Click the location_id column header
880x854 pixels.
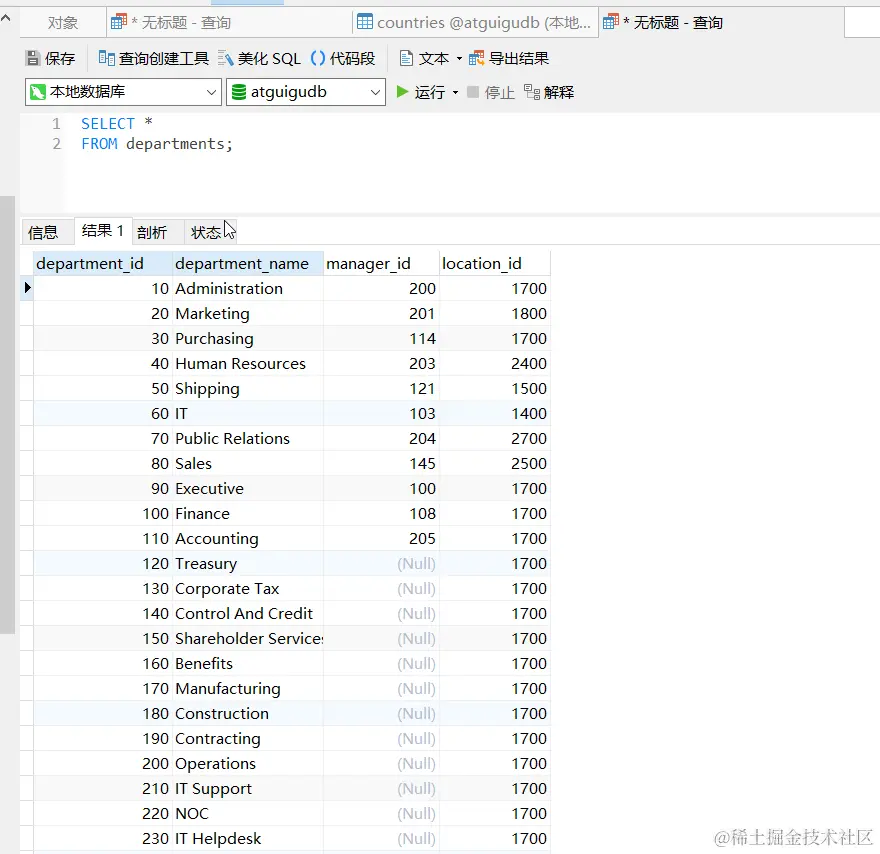(x=494, y=264)
